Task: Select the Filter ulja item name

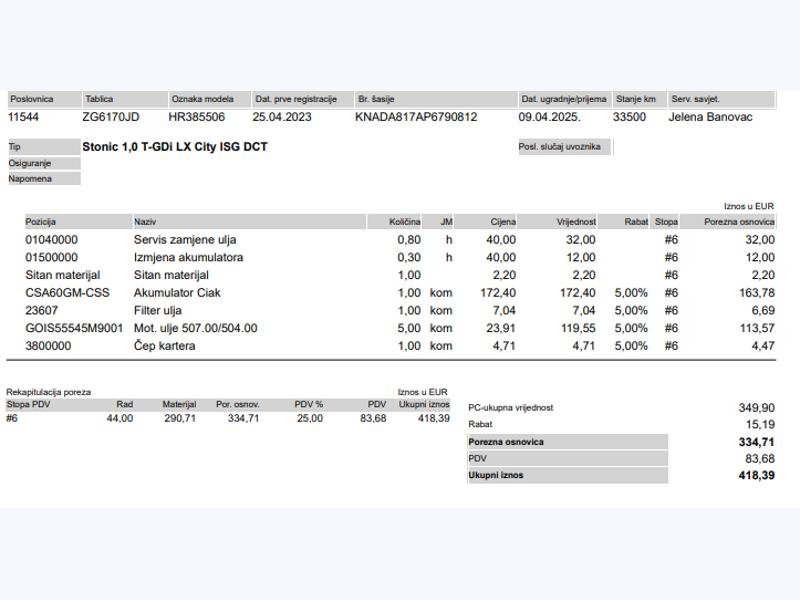Action: point(158,311)
